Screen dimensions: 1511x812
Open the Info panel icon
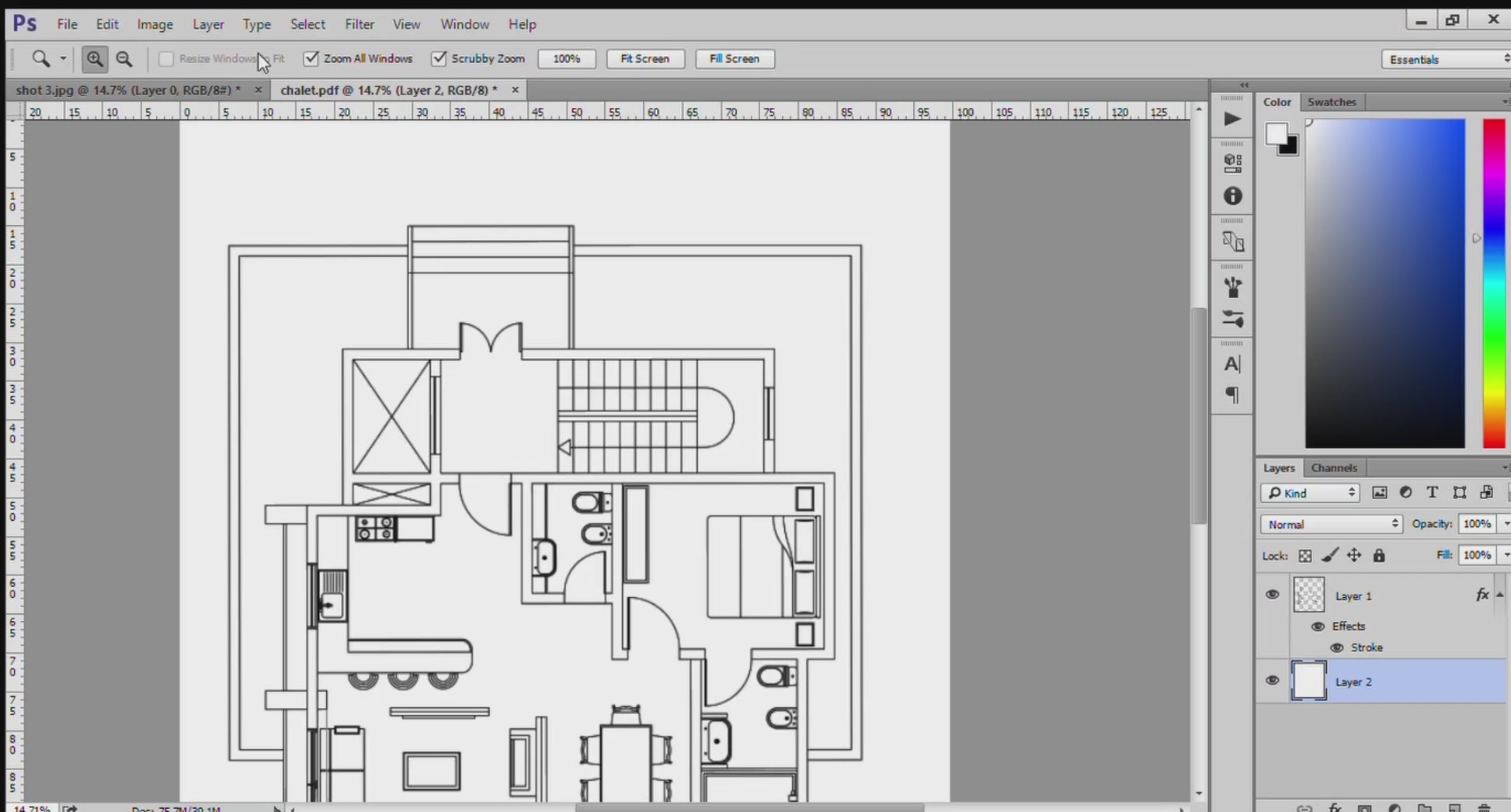(1232, 196)
